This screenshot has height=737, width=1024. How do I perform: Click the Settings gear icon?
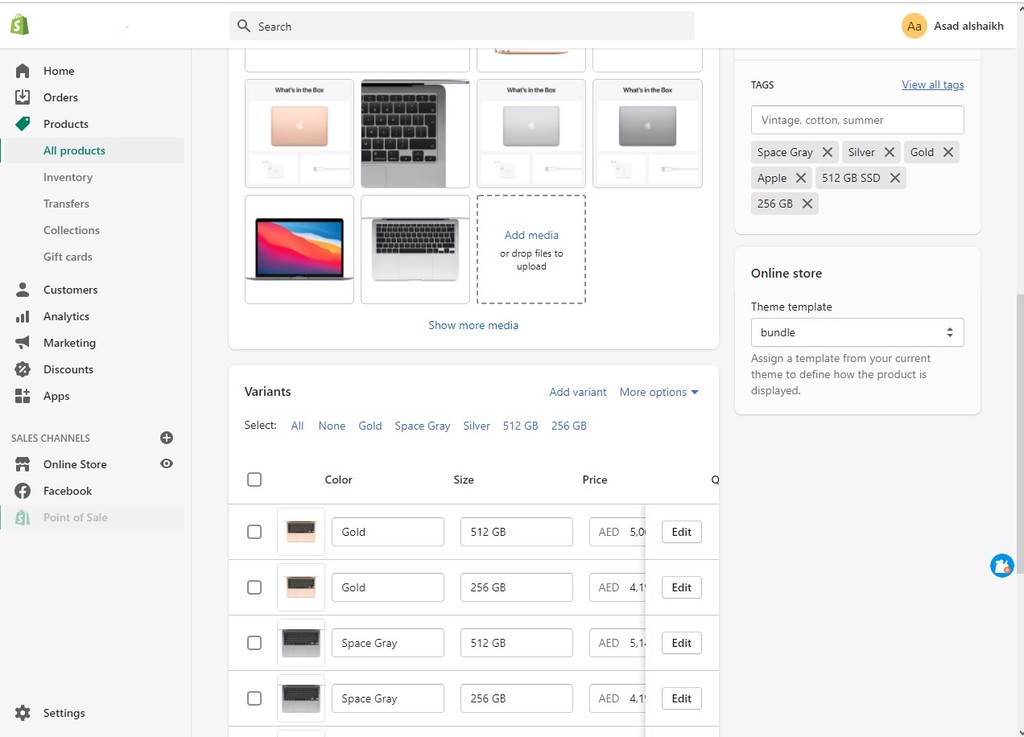tap(22, 713)
